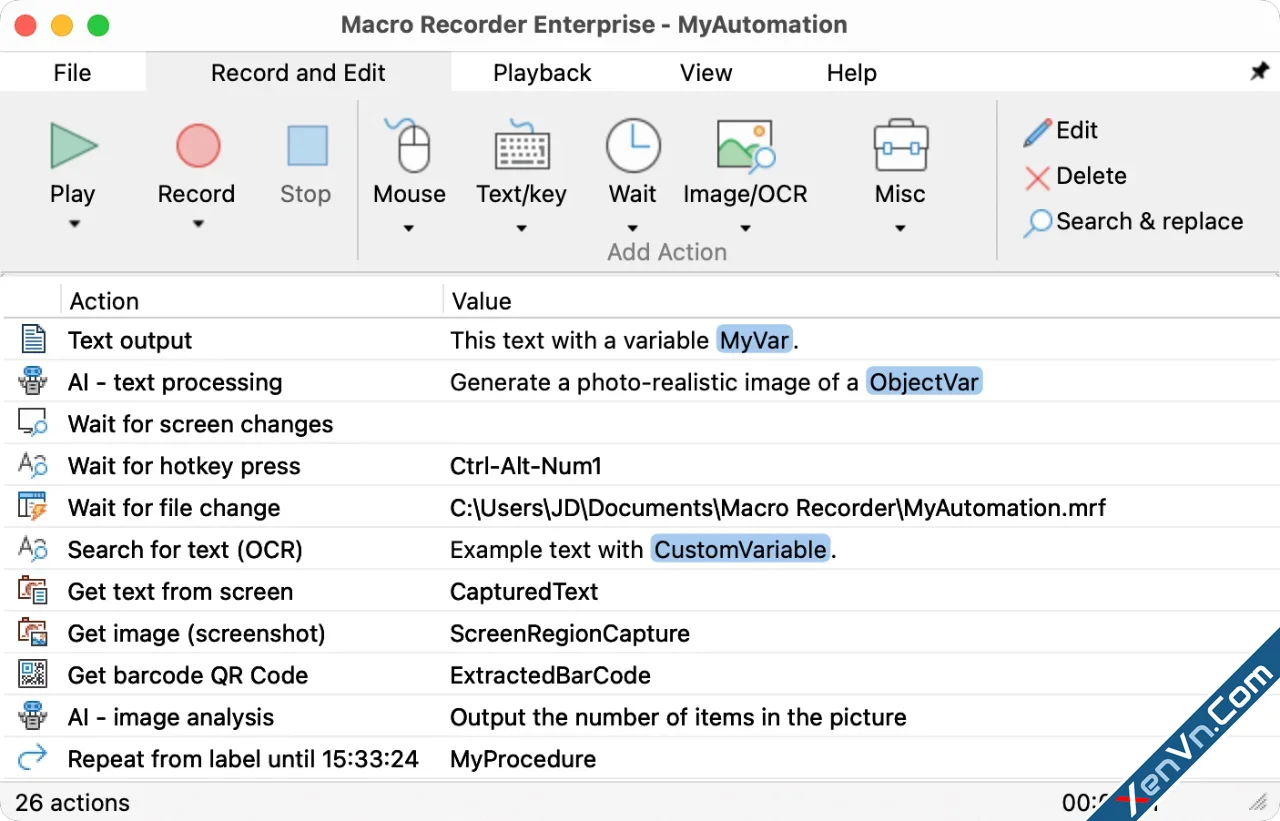Screen dimensions: 1280x821
Task: Click the Text output row document icon
Action: pos(33,340)
